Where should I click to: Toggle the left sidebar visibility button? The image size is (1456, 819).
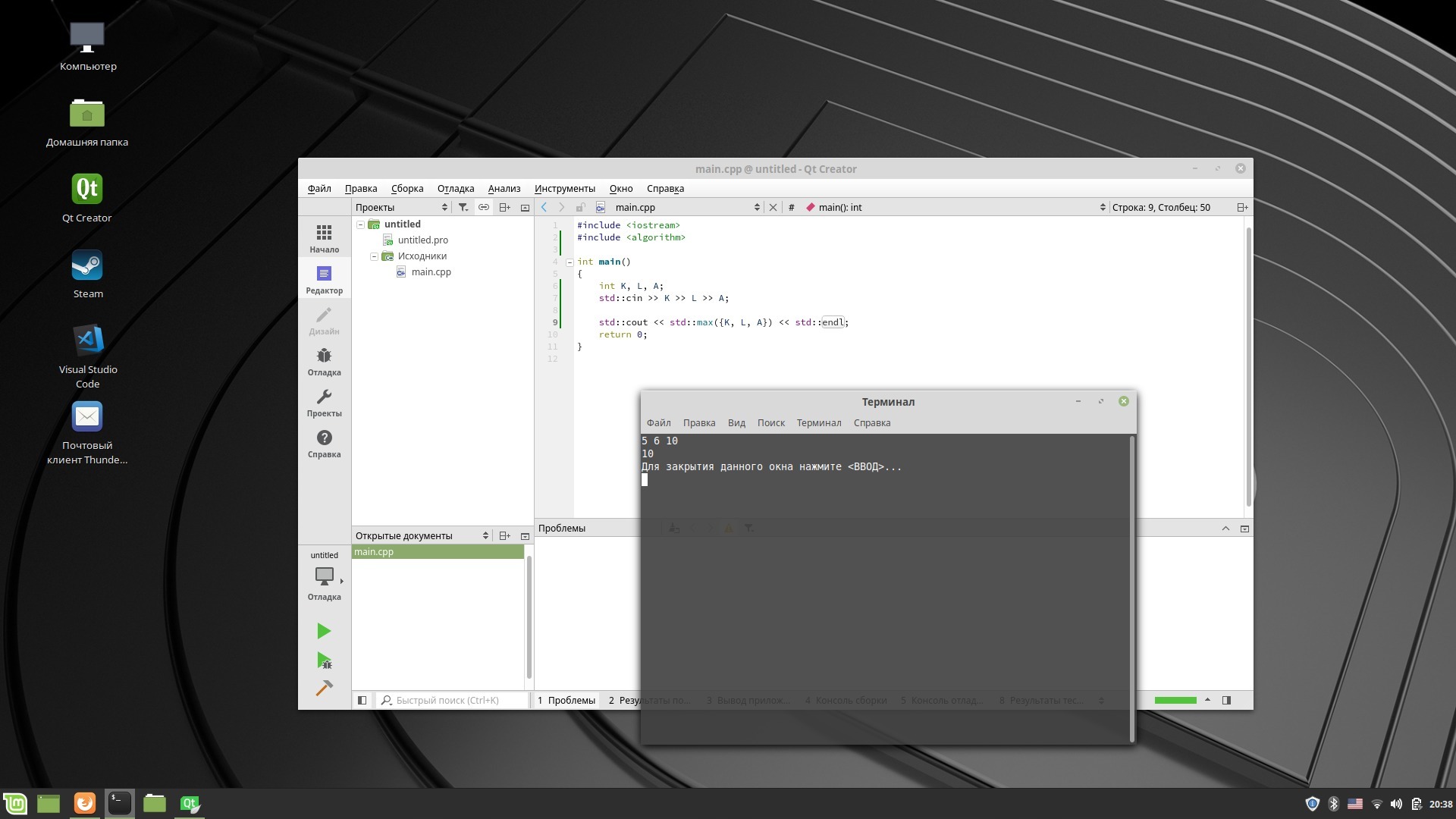[362, 700]
